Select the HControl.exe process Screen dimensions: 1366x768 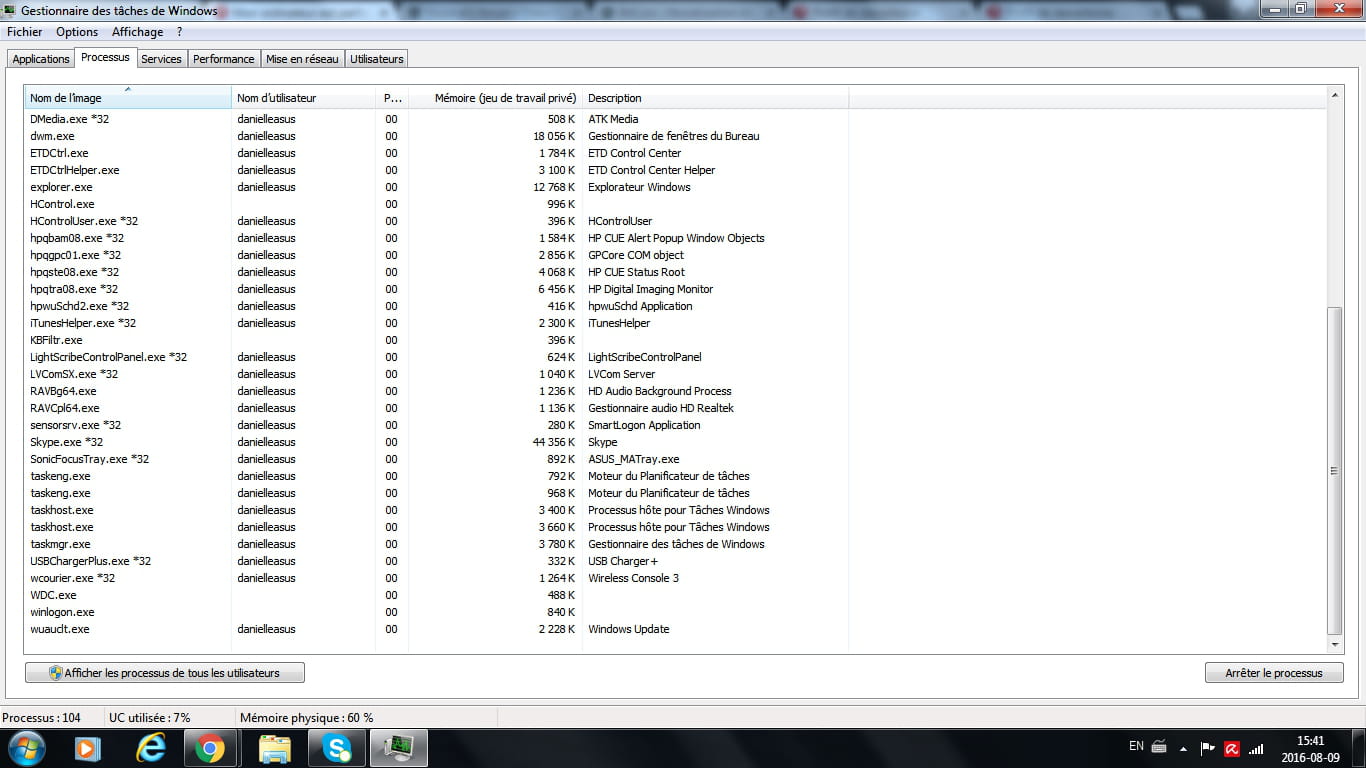[x=436, y=204]
